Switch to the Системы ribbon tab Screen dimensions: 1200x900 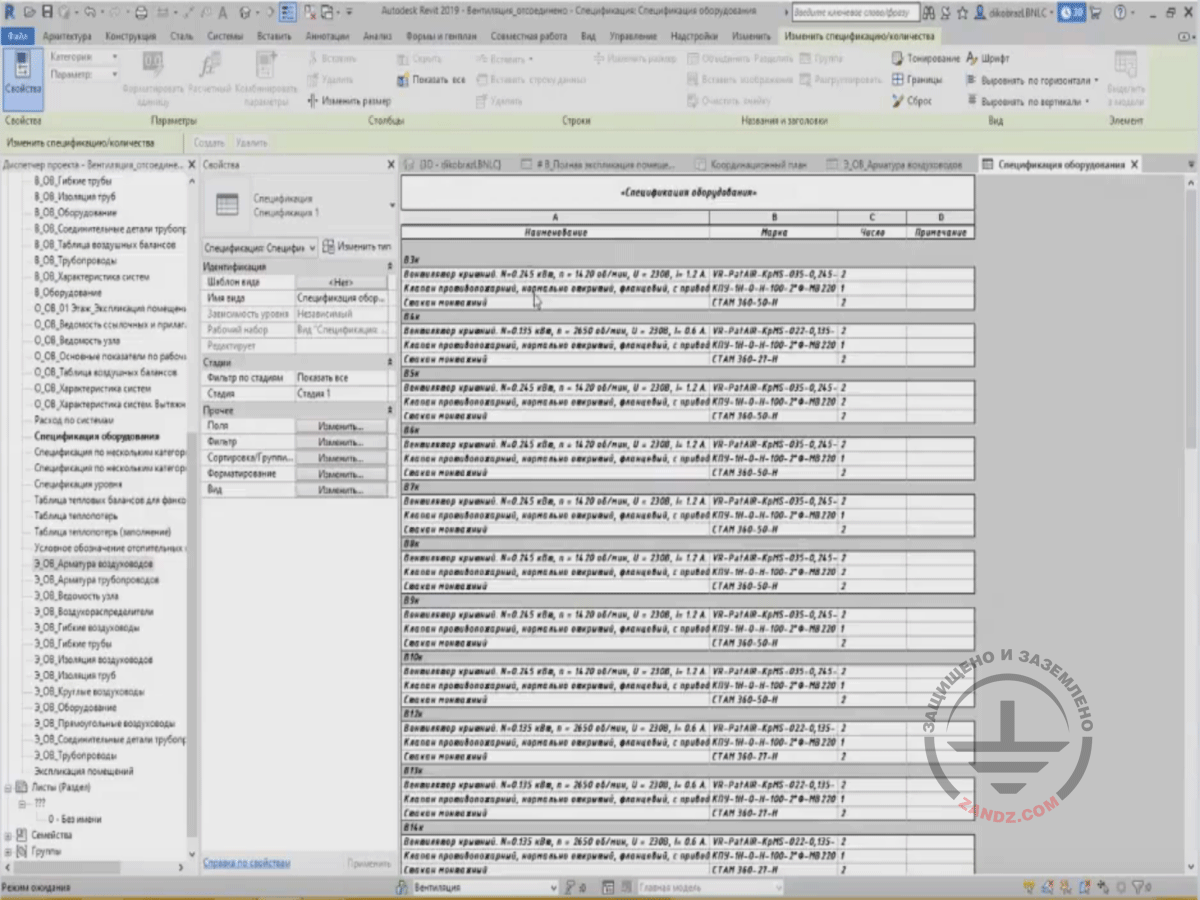tap(225, 36)
